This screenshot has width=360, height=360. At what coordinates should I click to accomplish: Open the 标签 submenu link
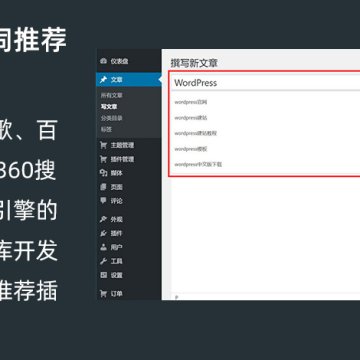tap(106, 129)
